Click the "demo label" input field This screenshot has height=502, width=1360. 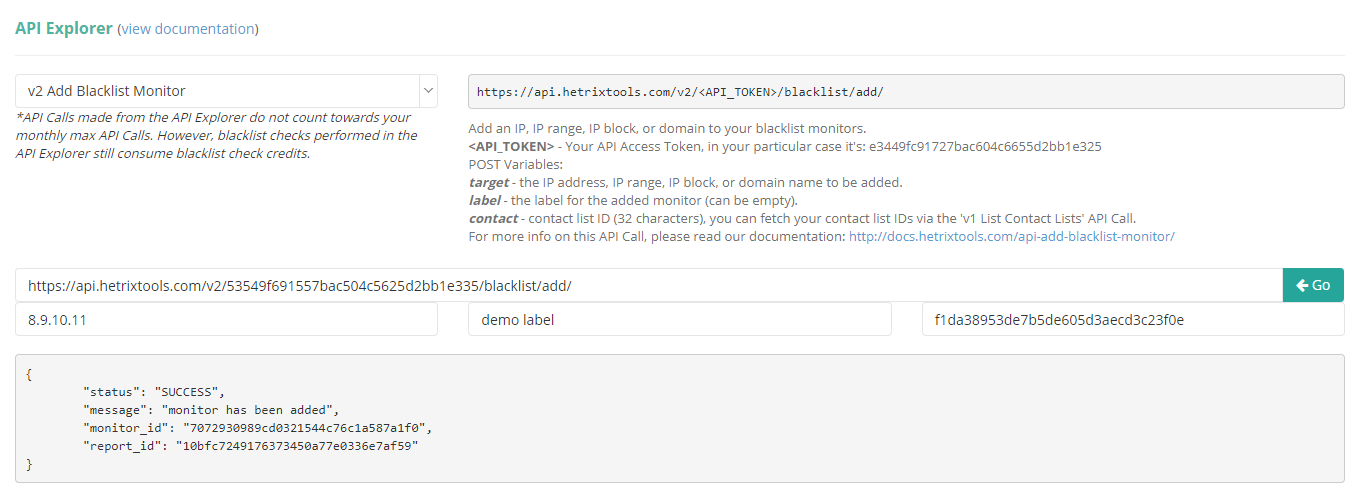(x=679, y=320)
